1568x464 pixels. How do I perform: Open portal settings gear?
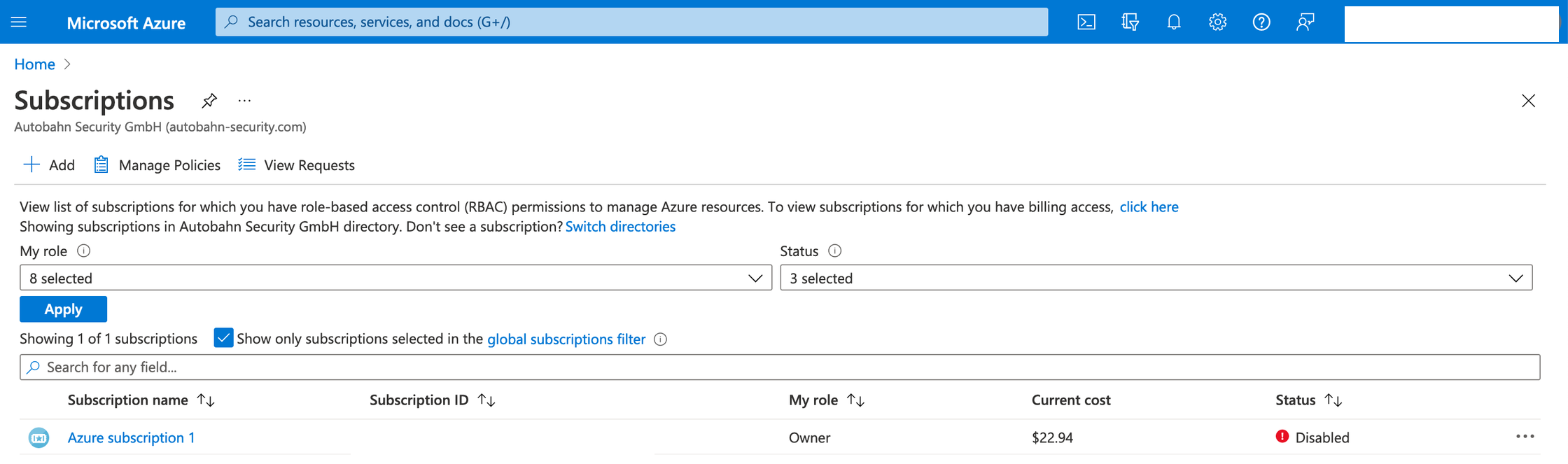coord(1217,22)
